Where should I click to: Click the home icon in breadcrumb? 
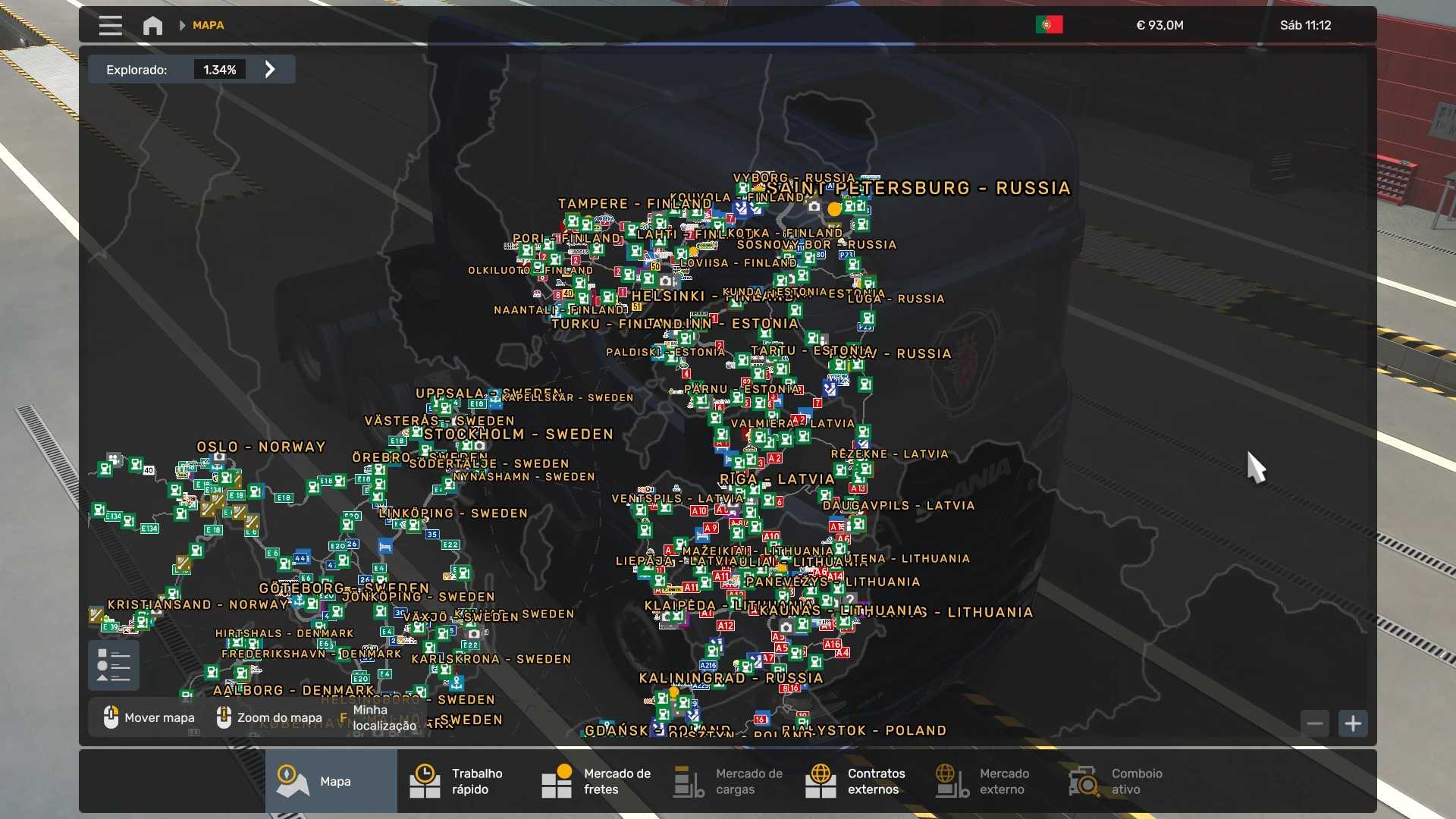152,26
